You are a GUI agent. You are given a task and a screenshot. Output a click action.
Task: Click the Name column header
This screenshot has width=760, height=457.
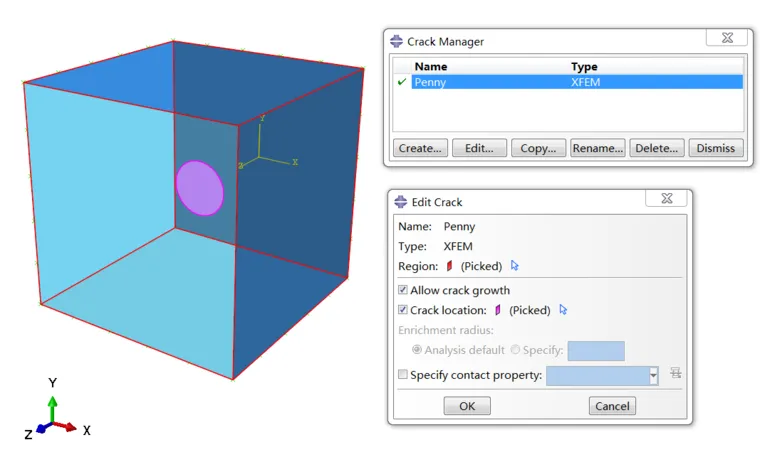(x=431, y=66)
